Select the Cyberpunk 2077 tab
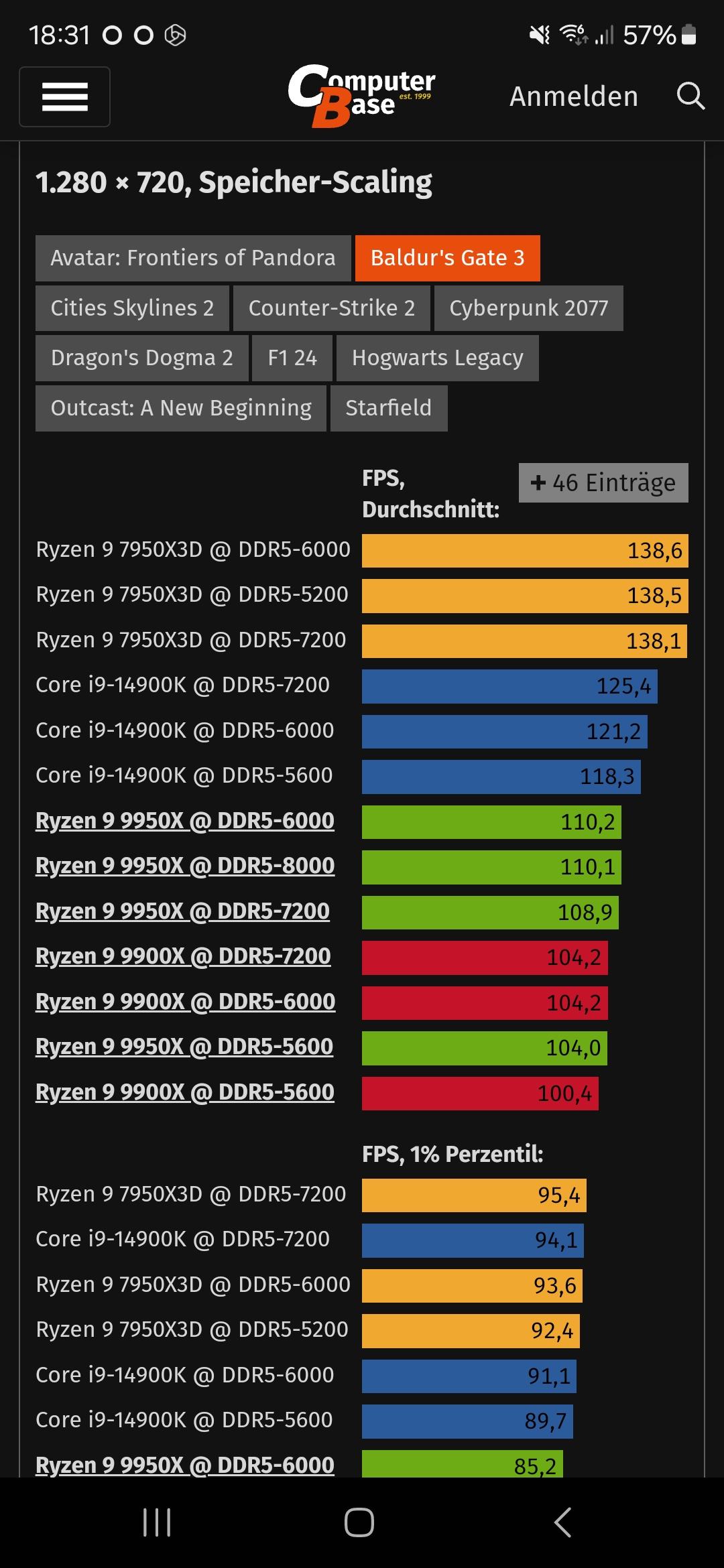The height and width of the screenshot is (1568, 724). [x=528, y=308]
